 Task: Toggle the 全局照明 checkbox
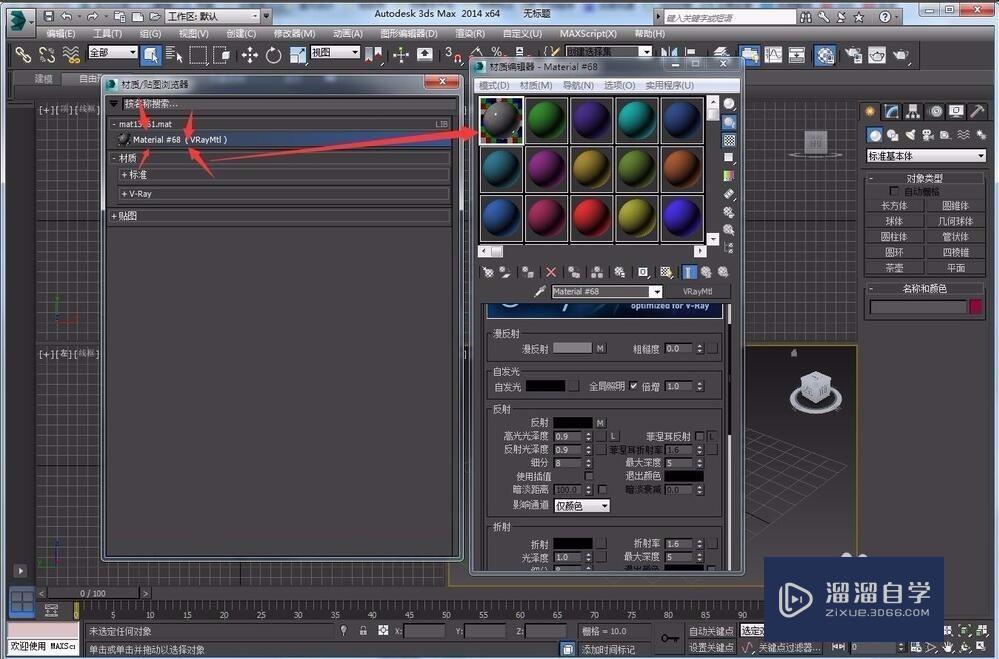[x=633, y=386]
